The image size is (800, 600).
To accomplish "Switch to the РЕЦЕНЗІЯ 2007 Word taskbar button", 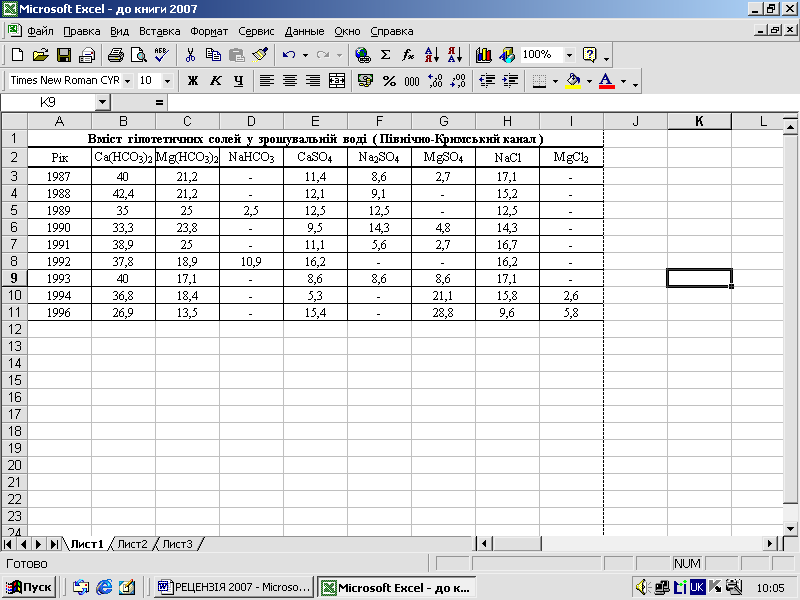I will tap(235, 587).
